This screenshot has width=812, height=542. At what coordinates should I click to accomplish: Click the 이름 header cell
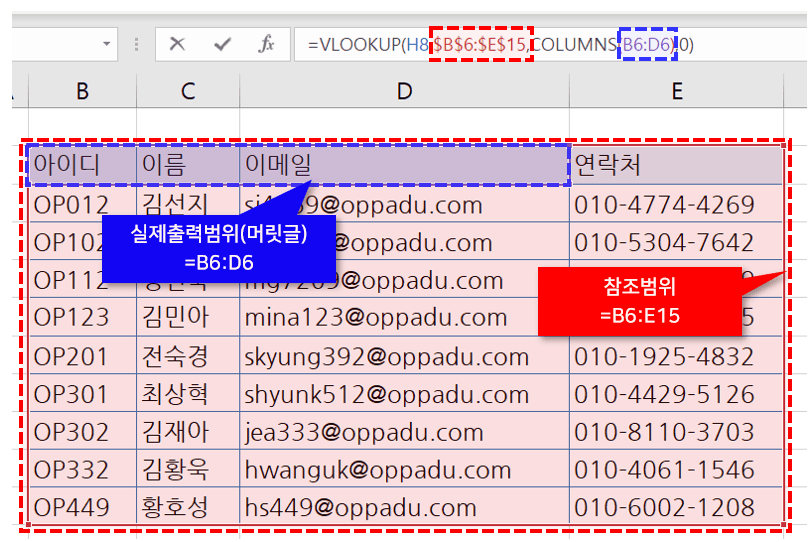(x=188, y=165)
